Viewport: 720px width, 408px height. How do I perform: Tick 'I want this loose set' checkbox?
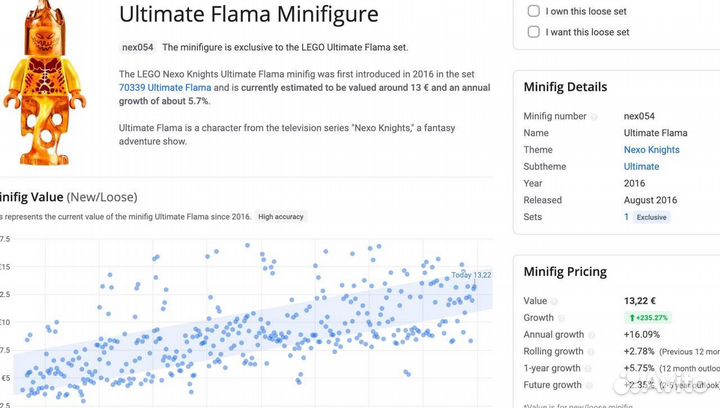[533, 32]
